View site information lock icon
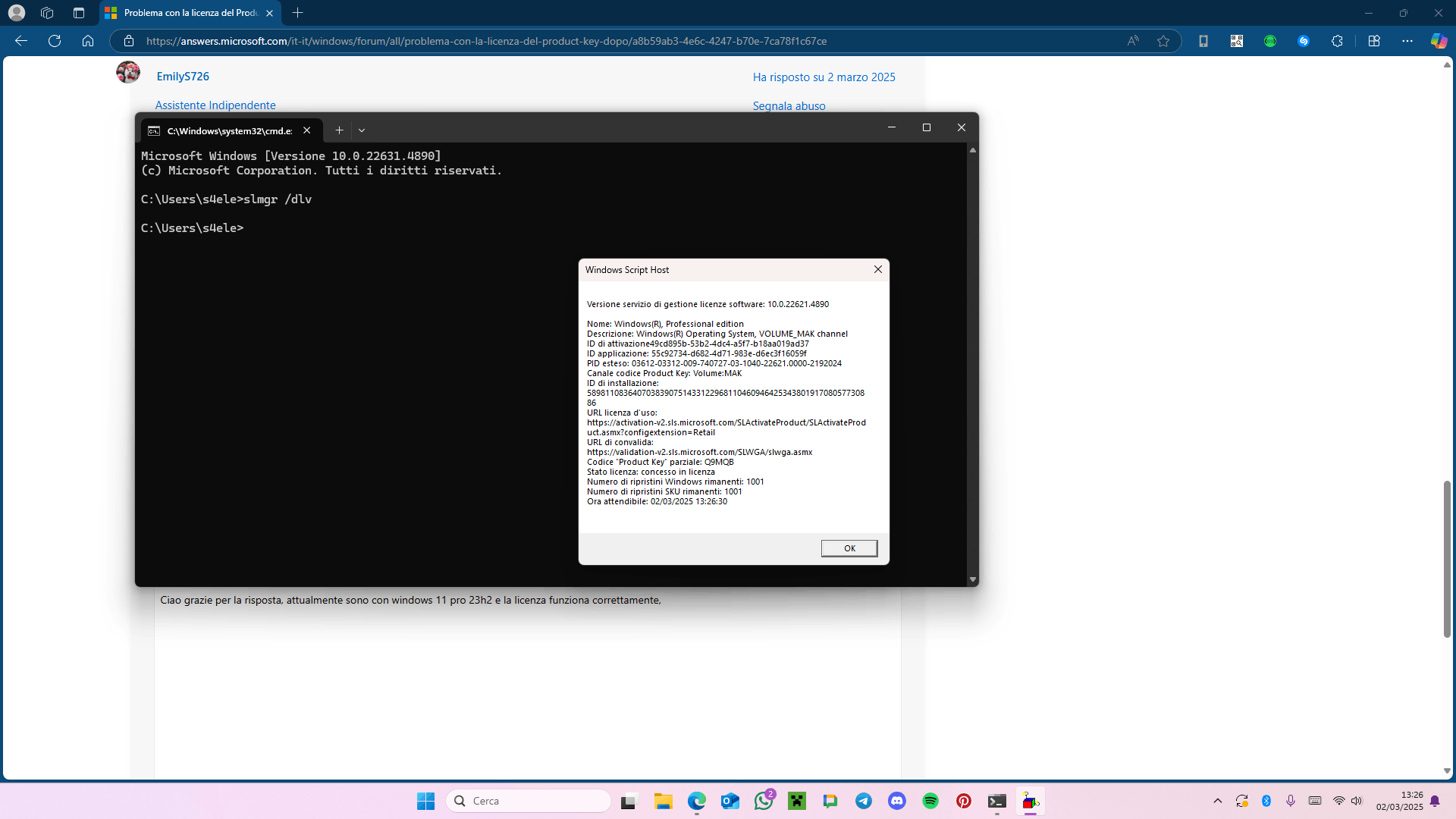This screenshot has height=819, width=1456. click(129, 41)
